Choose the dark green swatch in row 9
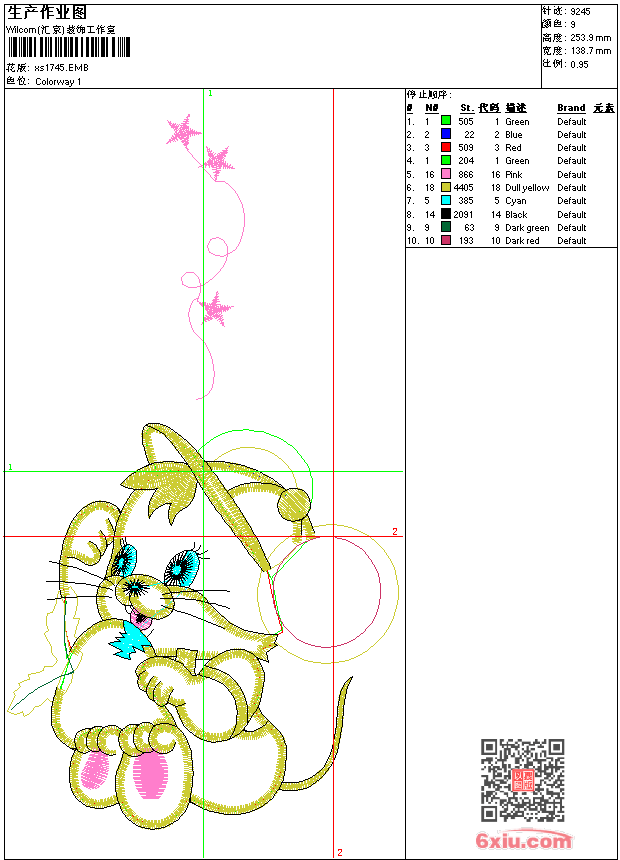This screenshot has width=620, height=860. [x=446, y=227]
